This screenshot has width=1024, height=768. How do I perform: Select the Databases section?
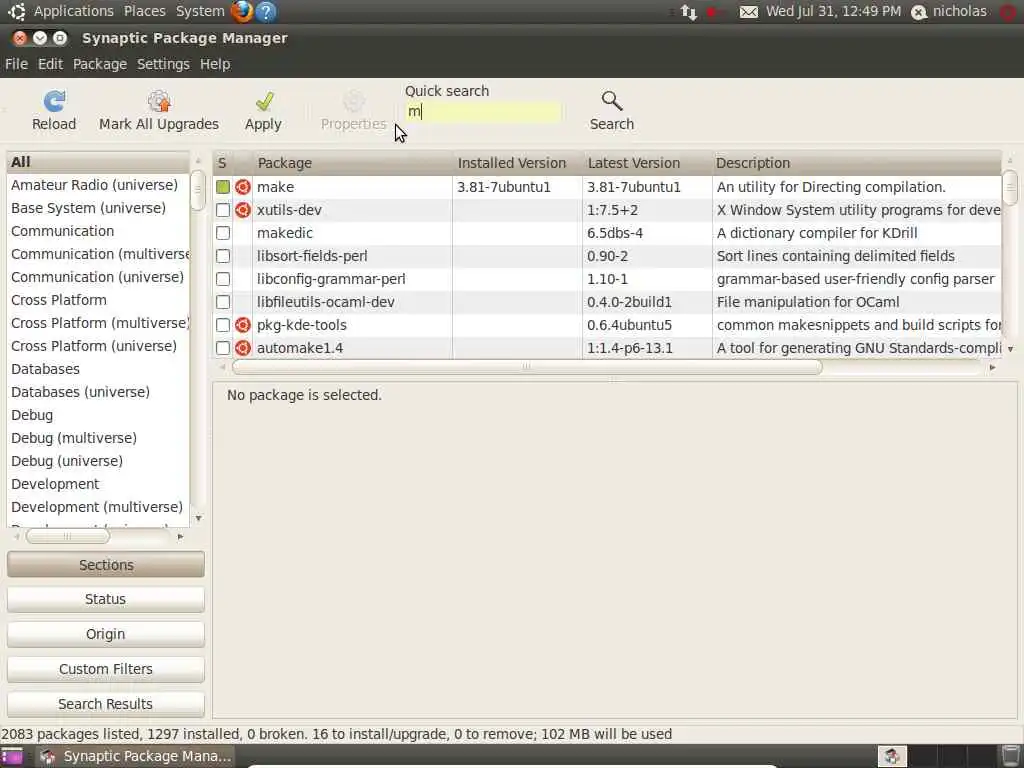point(98,369)
